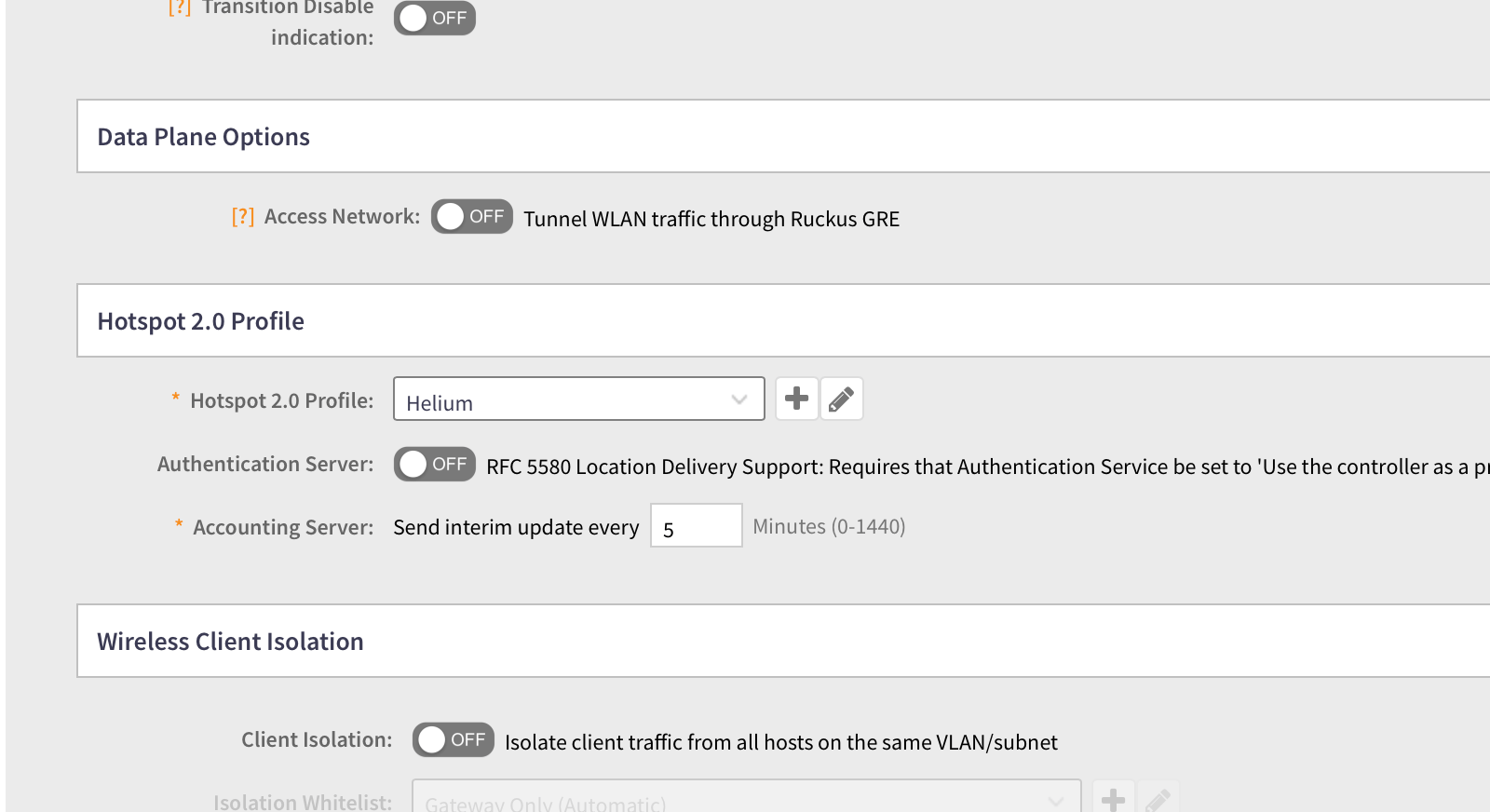Screen dimensions: 1490x812
Task: Click the Isolation Whitelist edit pencil
Action: click(x=1158, y=799)
